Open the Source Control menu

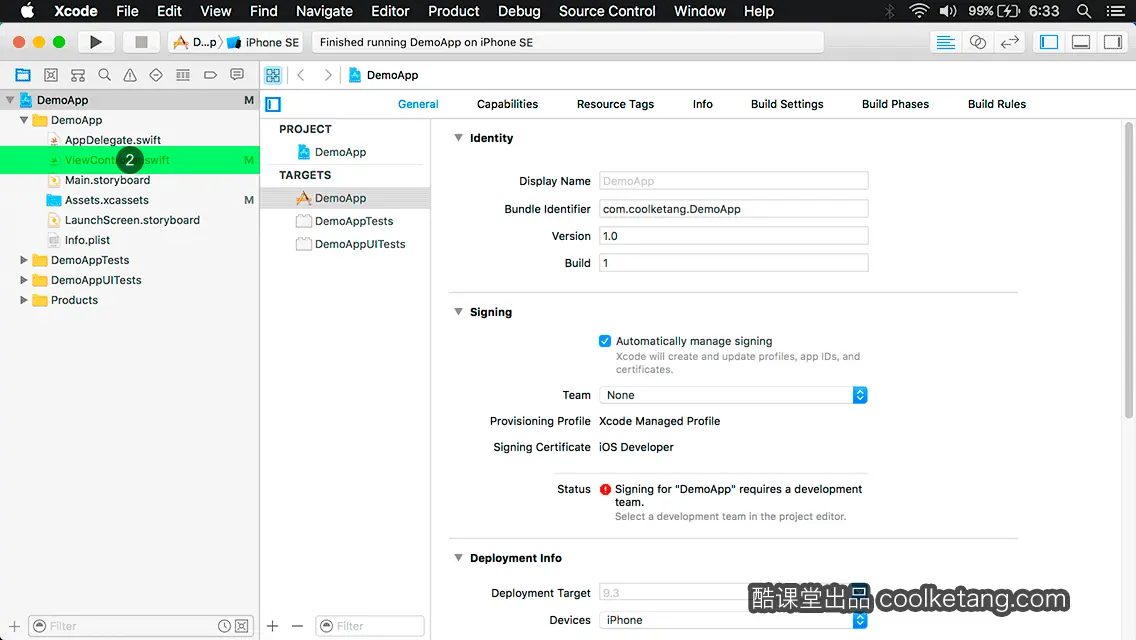point(607,11)
